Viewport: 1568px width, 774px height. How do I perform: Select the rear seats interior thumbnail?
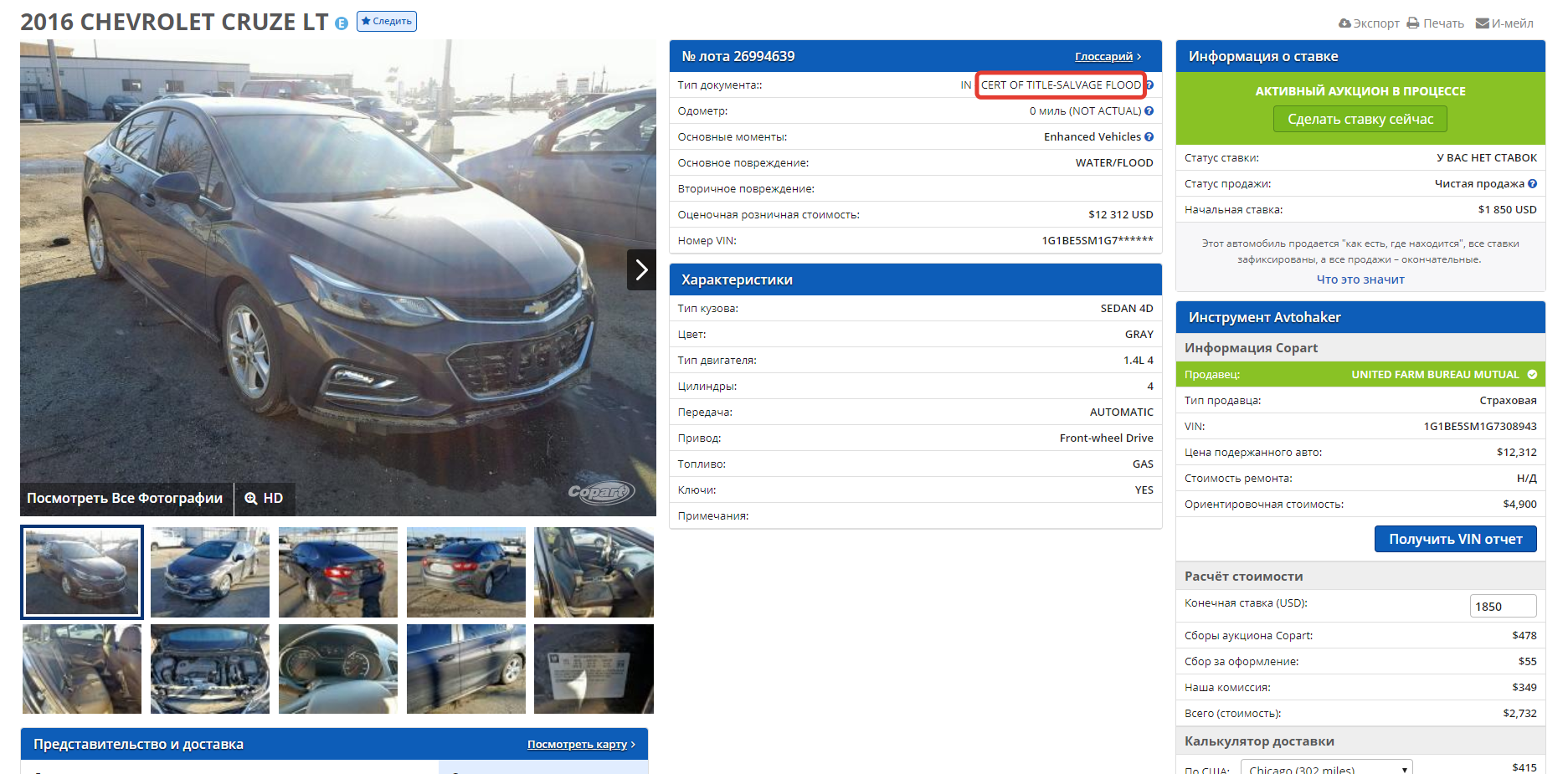[x=82, y=669]
